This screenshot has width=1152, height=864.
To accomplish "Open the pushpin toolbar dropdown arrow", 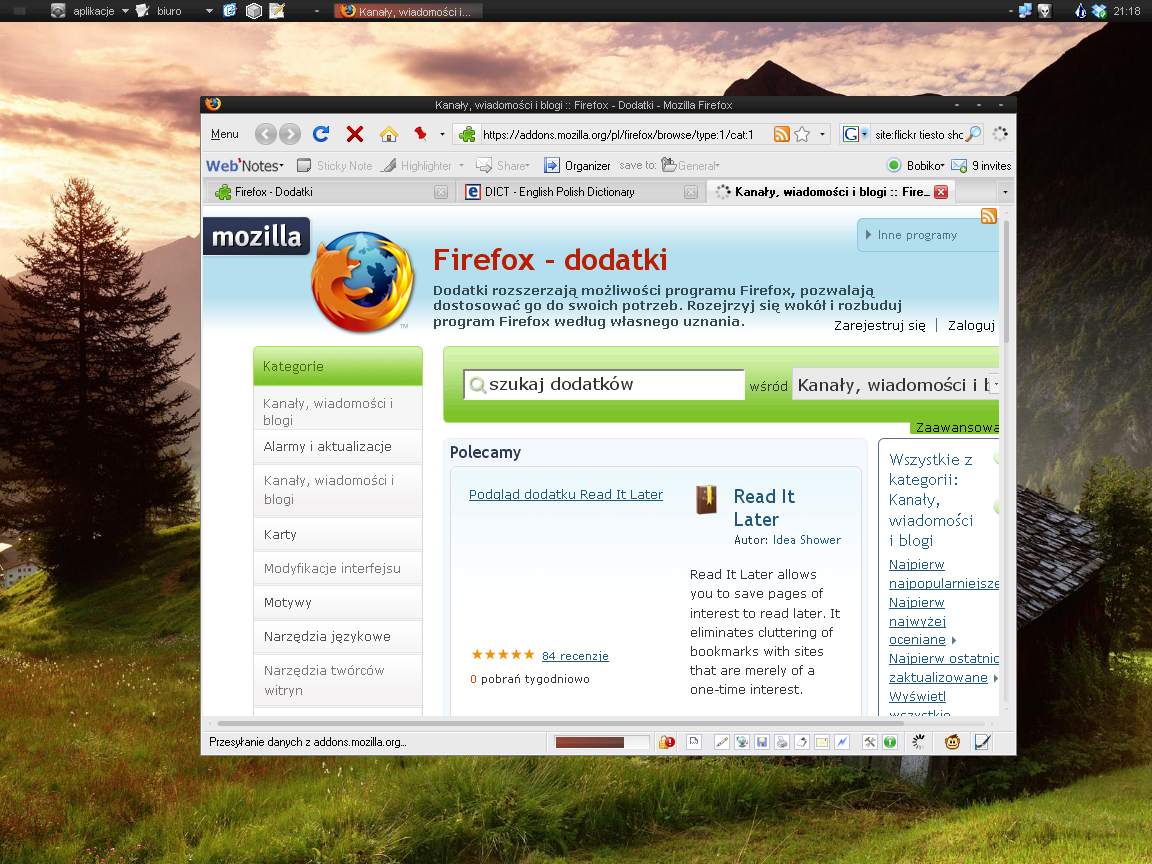I will [442, 134].
